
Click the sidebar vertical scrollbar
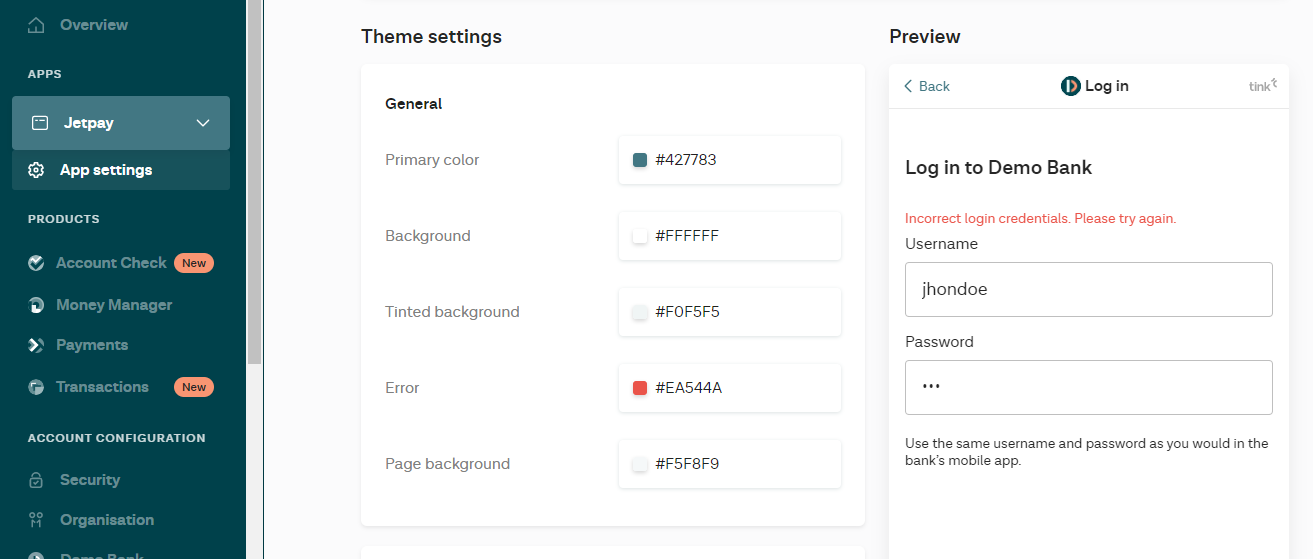(254, 180)
